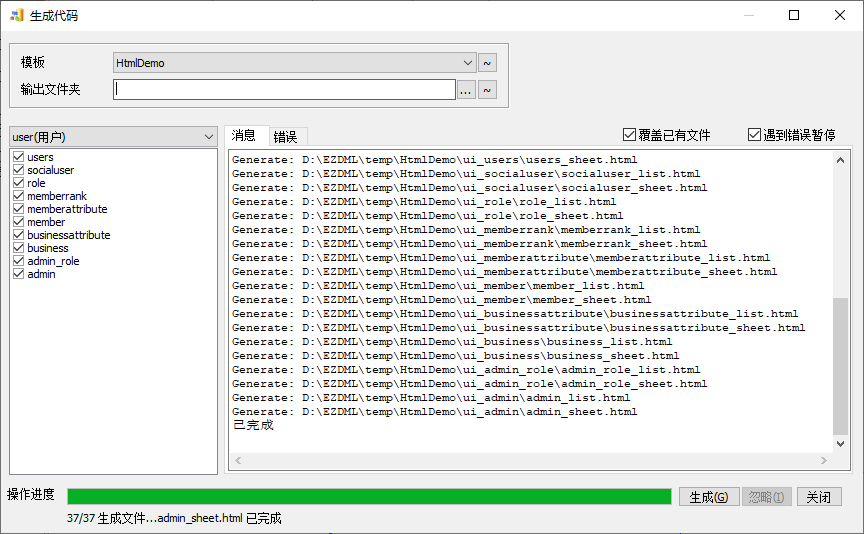Toggle the businessattribute checkbox
The width and height of the screenshot is (864, 534).
[x=18, y=235]
